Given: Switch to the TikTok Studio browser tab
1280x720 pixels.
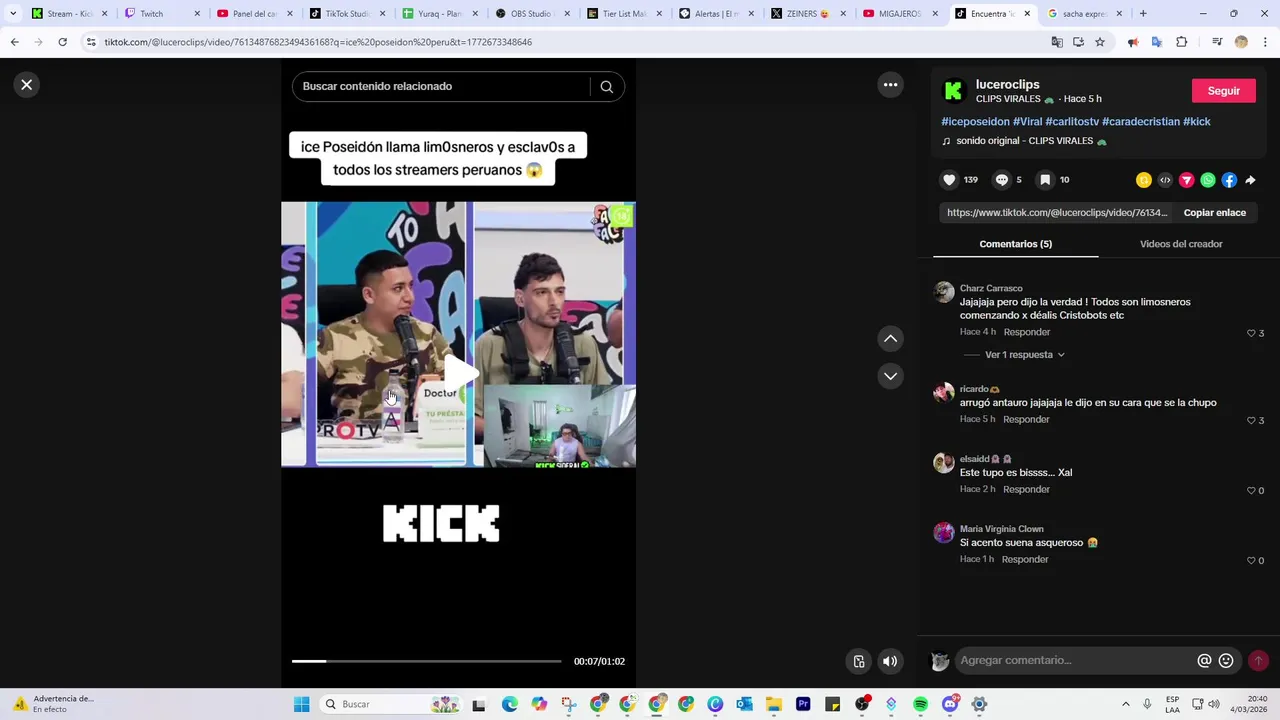Looking at the screenshot, I should click(348, 14).
